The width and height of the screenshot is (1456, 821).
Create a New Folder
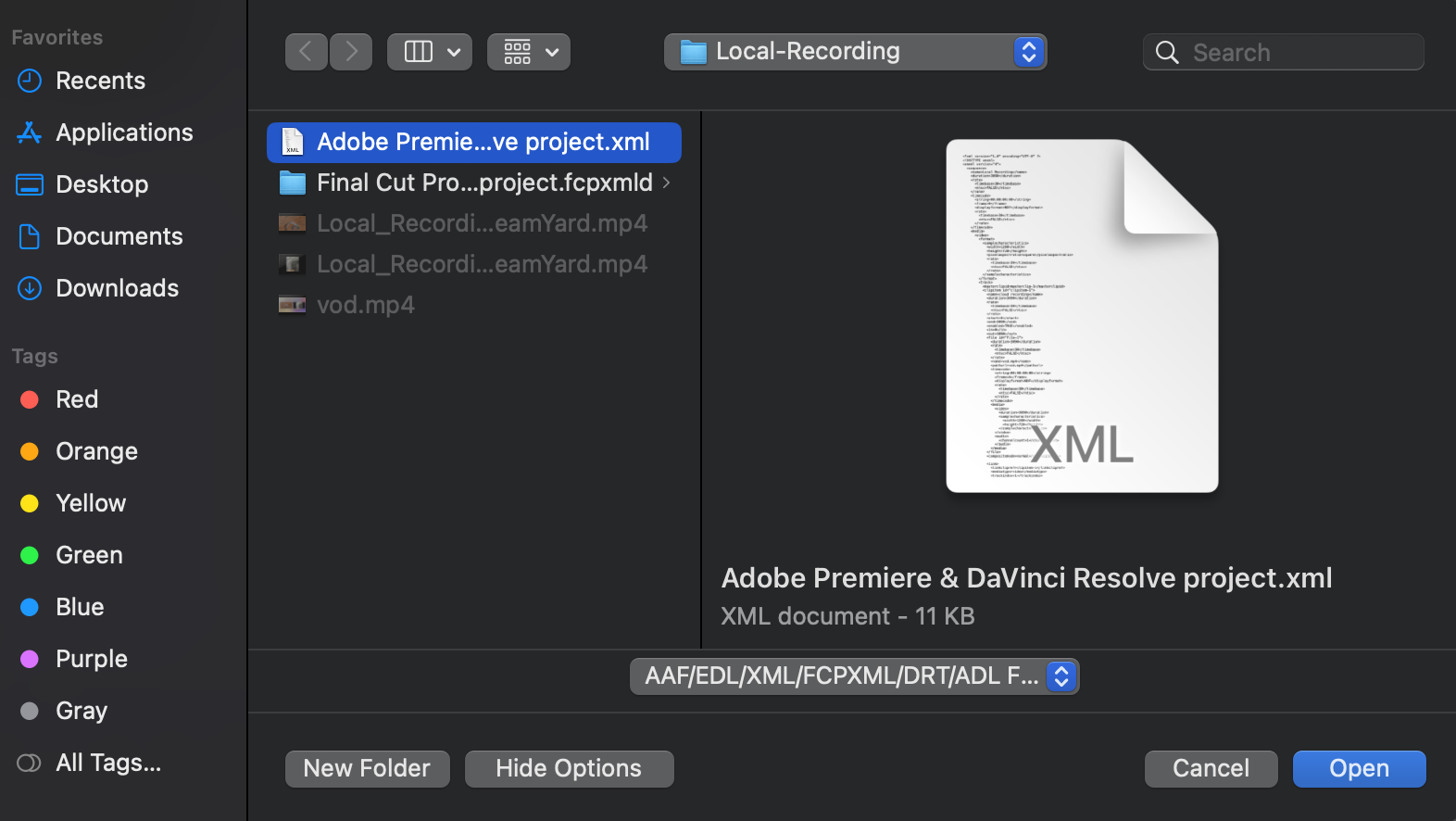368,768
